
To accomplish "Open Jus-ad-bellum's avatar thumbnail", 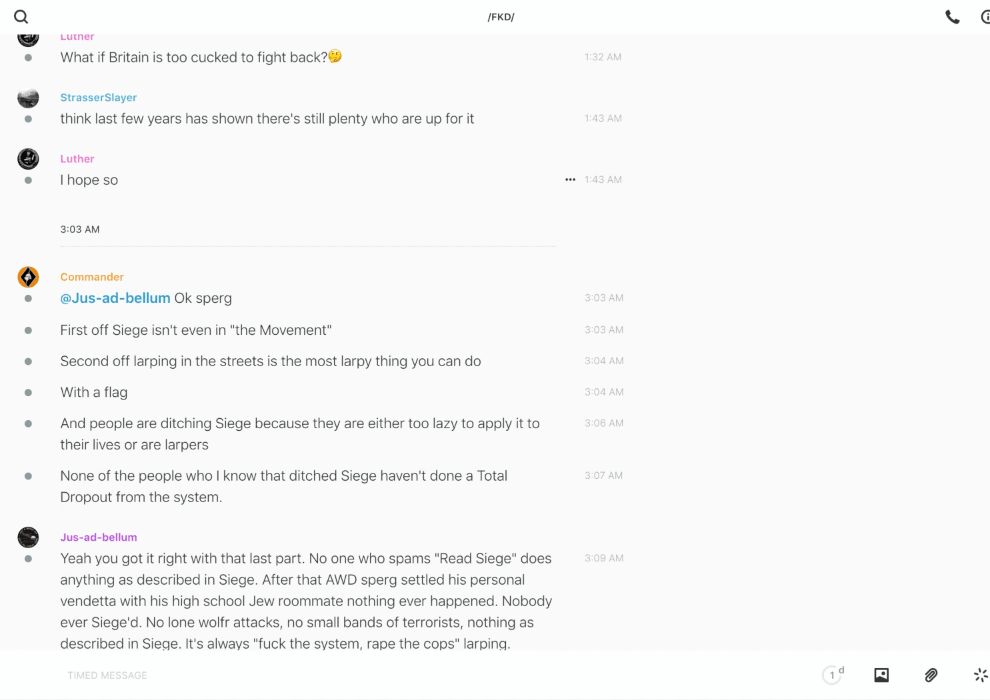I will click(28, 538).
